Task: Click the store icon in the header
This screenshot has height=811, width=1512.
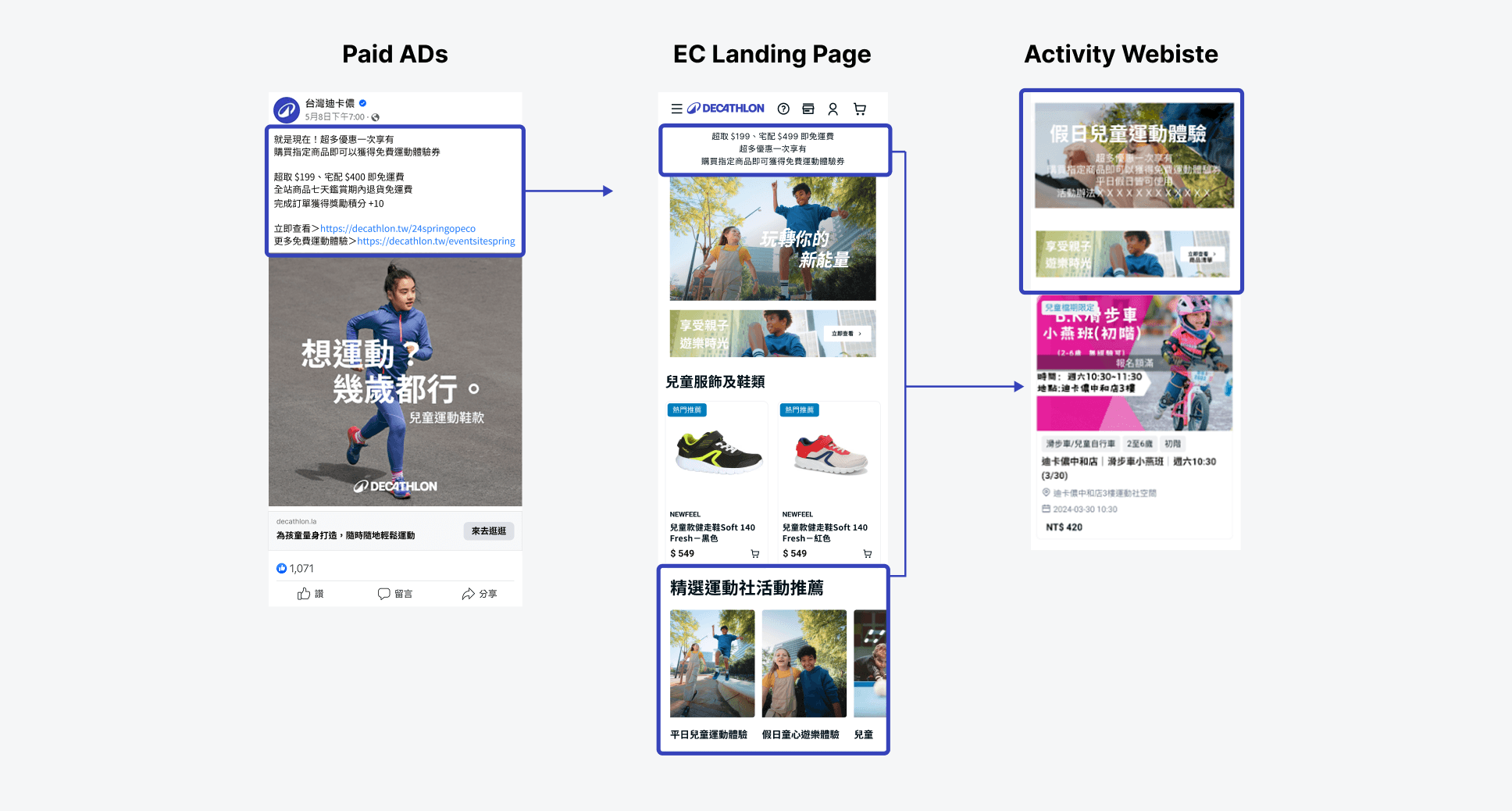Action: 808,109
